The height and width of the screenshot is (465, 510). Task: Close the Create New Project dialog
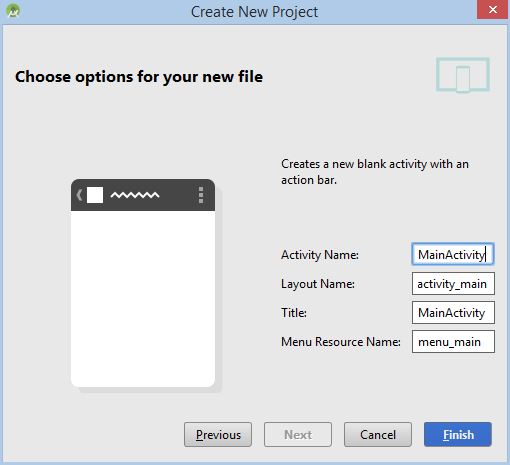(x=492, y=10)
